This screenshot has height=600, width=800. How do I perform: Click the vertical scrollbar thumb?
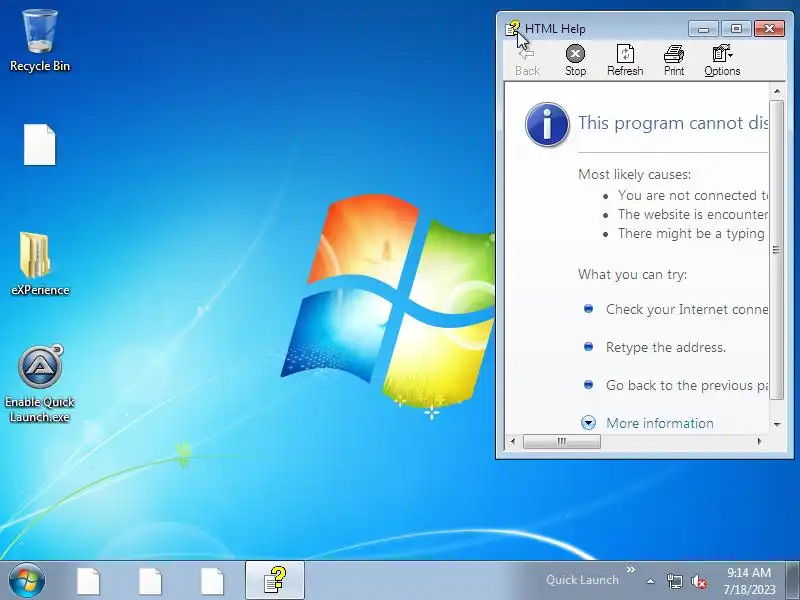click(777, 249)
